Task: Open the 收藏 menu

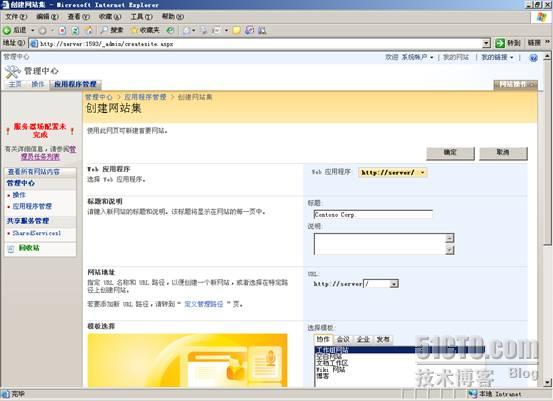Action: tap(110, 17)
